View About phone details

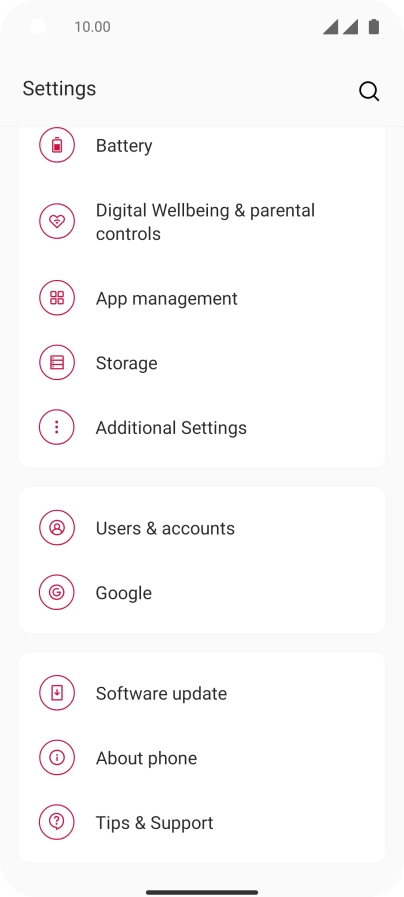(x=202, y=757)
